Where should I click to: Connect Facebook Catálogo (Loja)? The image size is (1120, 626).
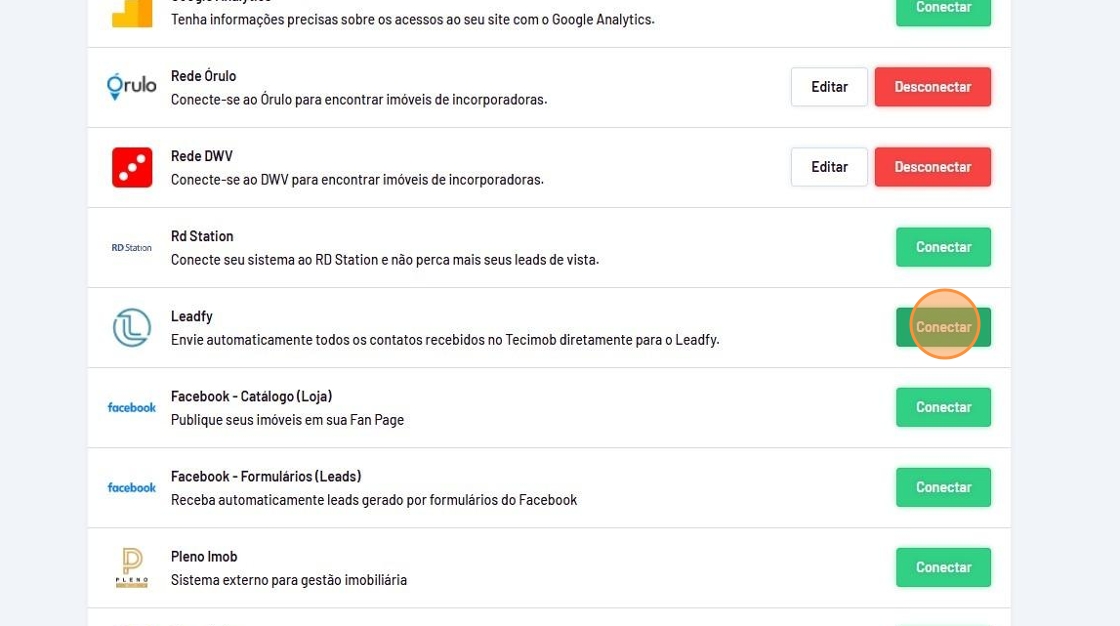(943, 407)
